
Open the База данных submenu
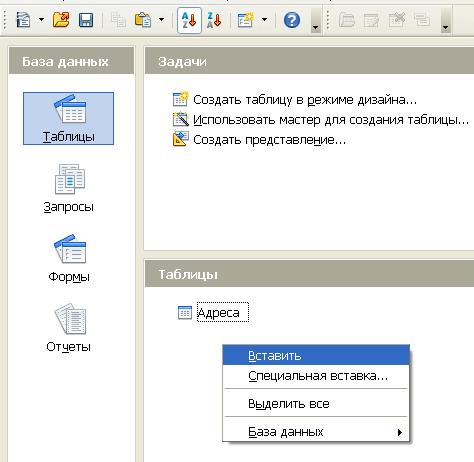(x=316, y=432)
